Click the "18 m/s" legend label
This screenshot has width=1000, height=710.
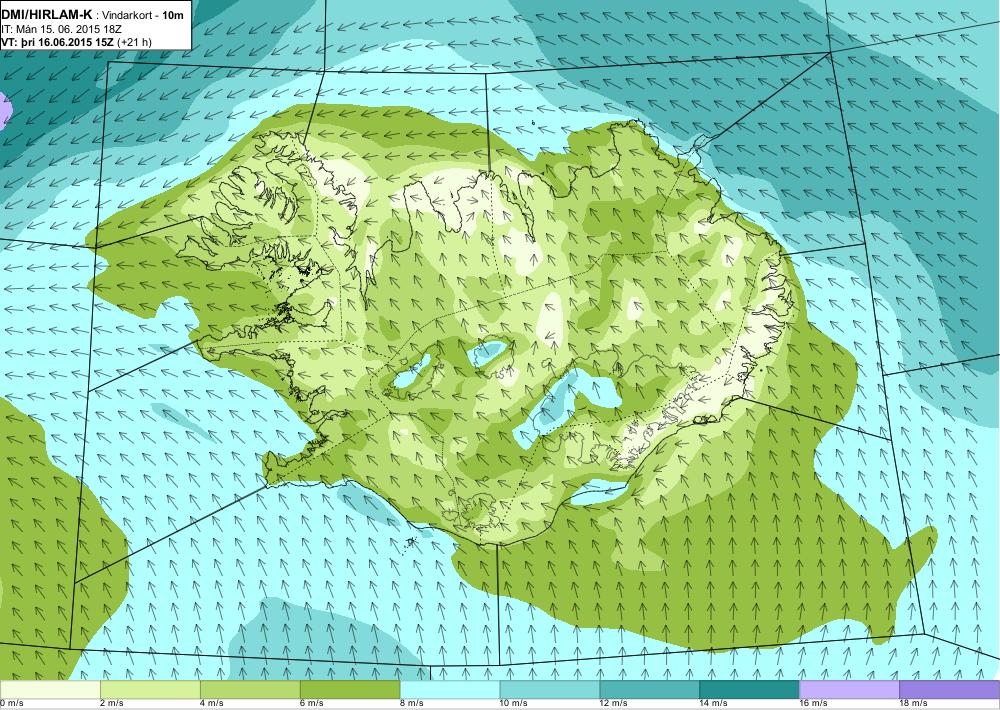914,704
